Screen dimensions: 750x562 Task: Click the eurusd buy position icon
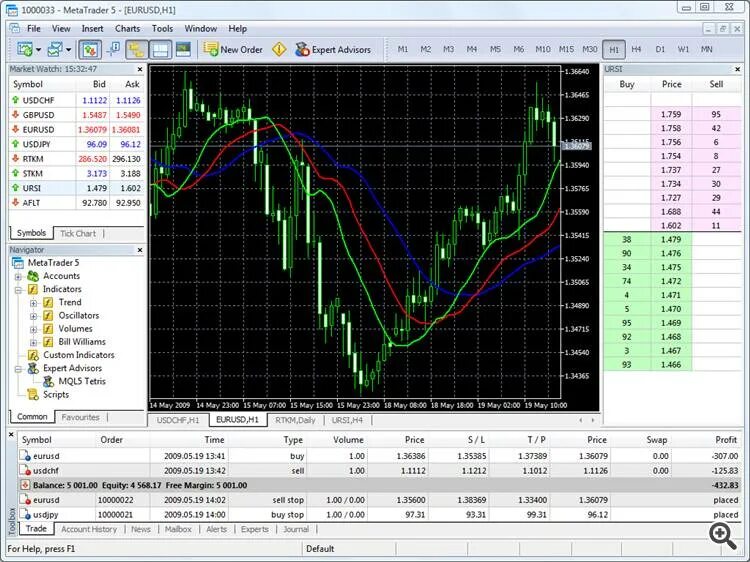(x=25, y=456)
